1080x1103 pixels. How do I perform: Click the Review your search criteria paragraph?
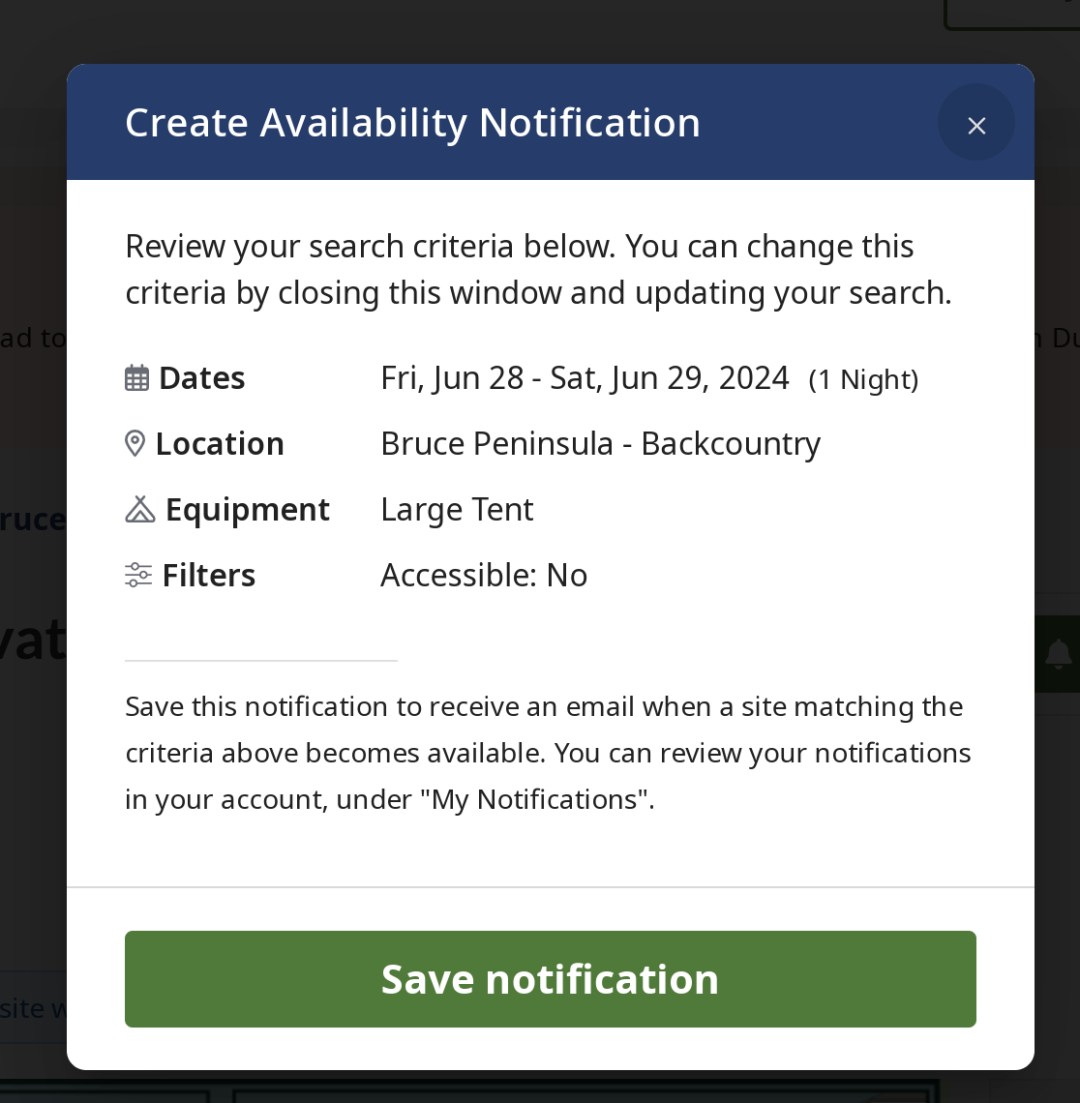pos(538,269)
